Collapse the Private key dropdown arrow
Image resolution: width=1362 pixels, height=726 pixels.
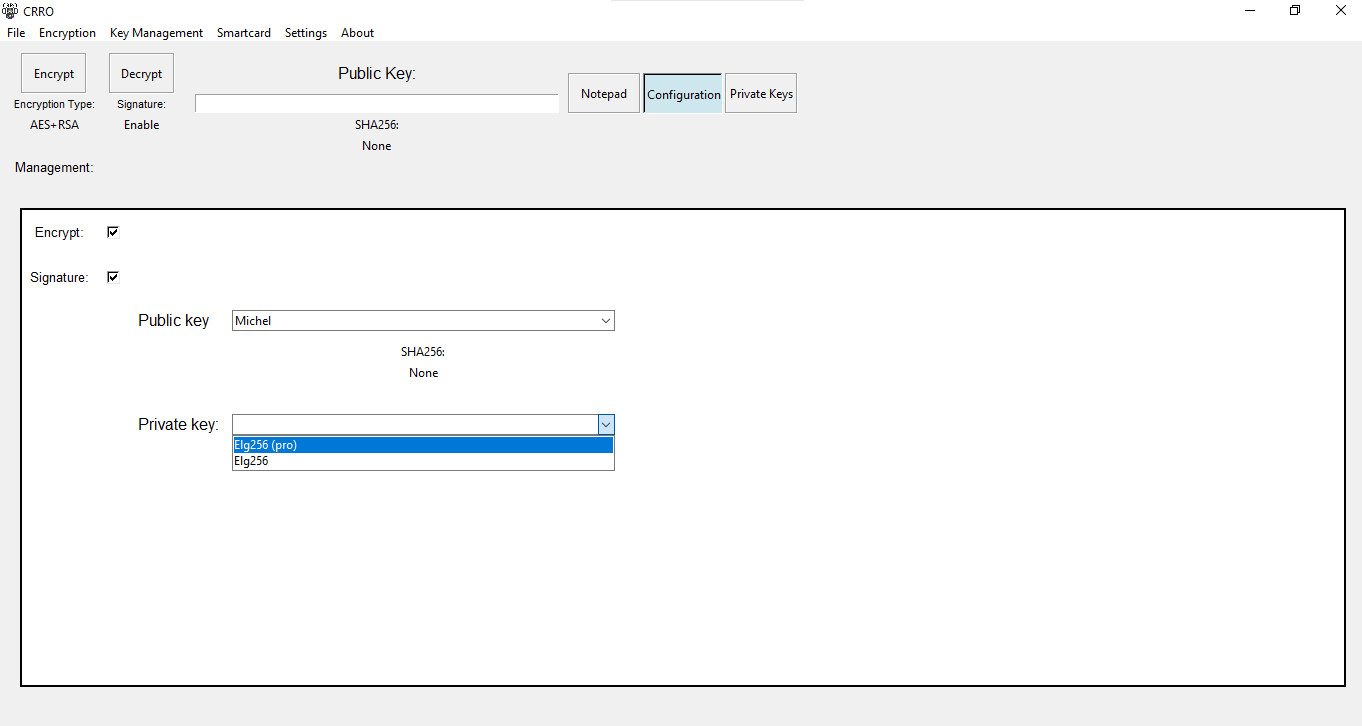pyautogui.click(x=606, y=424)
